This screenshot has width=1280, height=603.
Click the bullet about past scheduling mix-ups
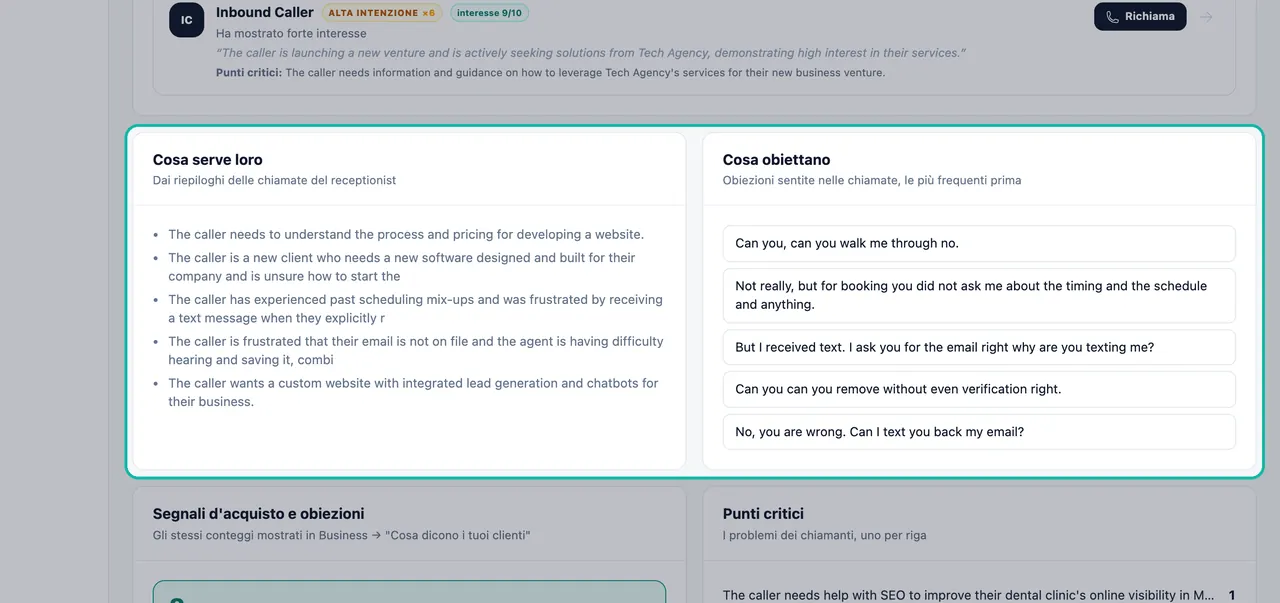[x=415, y=308]
